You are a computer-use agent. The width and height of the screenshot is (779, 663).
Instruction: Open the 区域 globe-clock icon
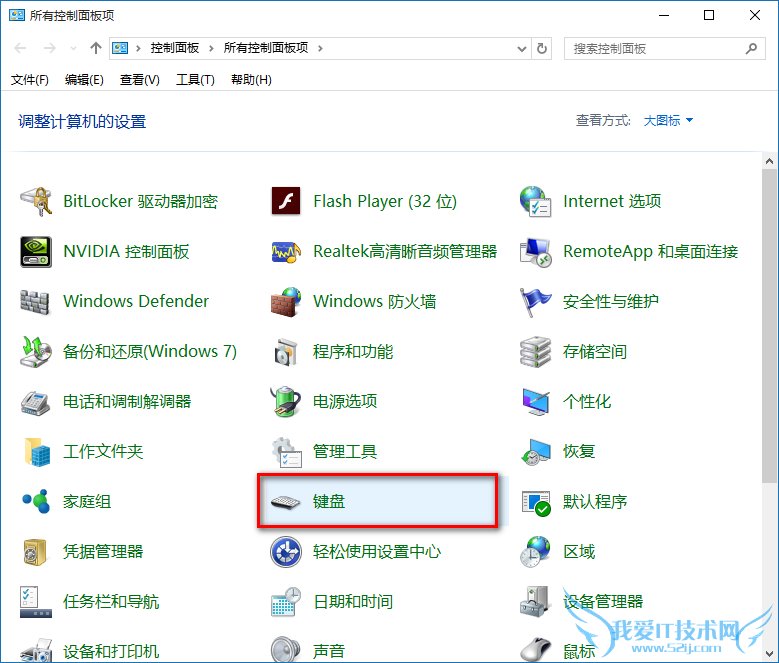[535, 552]
